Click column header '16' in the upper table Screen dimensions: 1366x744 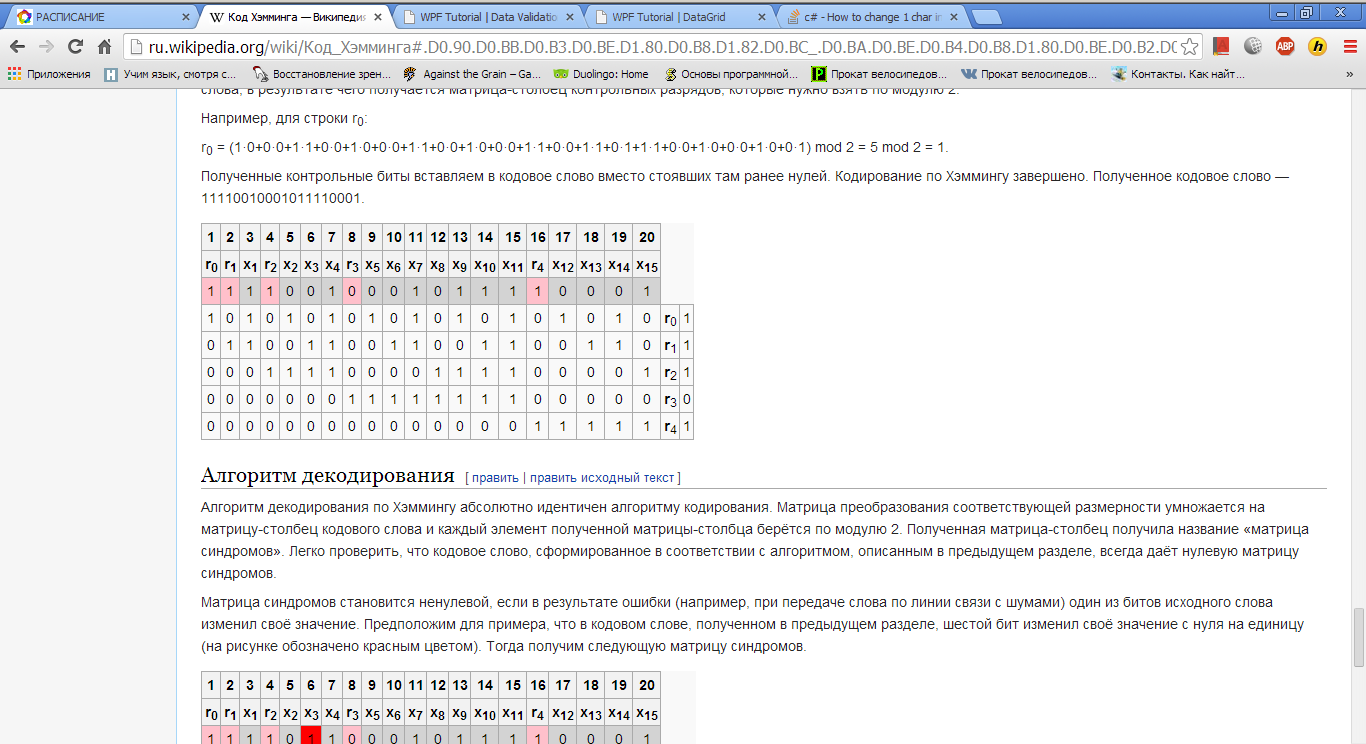coord(538,237)
